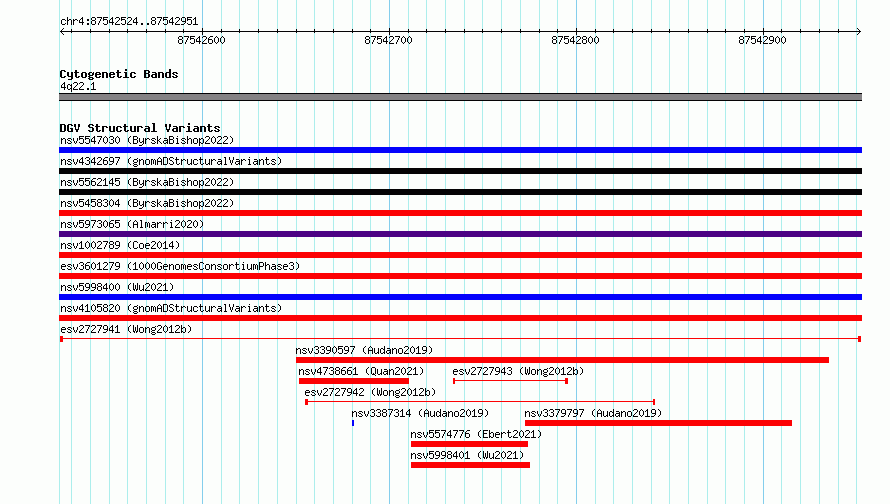
Task: Select the 4q22.1 band label
Action: point(78,86)
